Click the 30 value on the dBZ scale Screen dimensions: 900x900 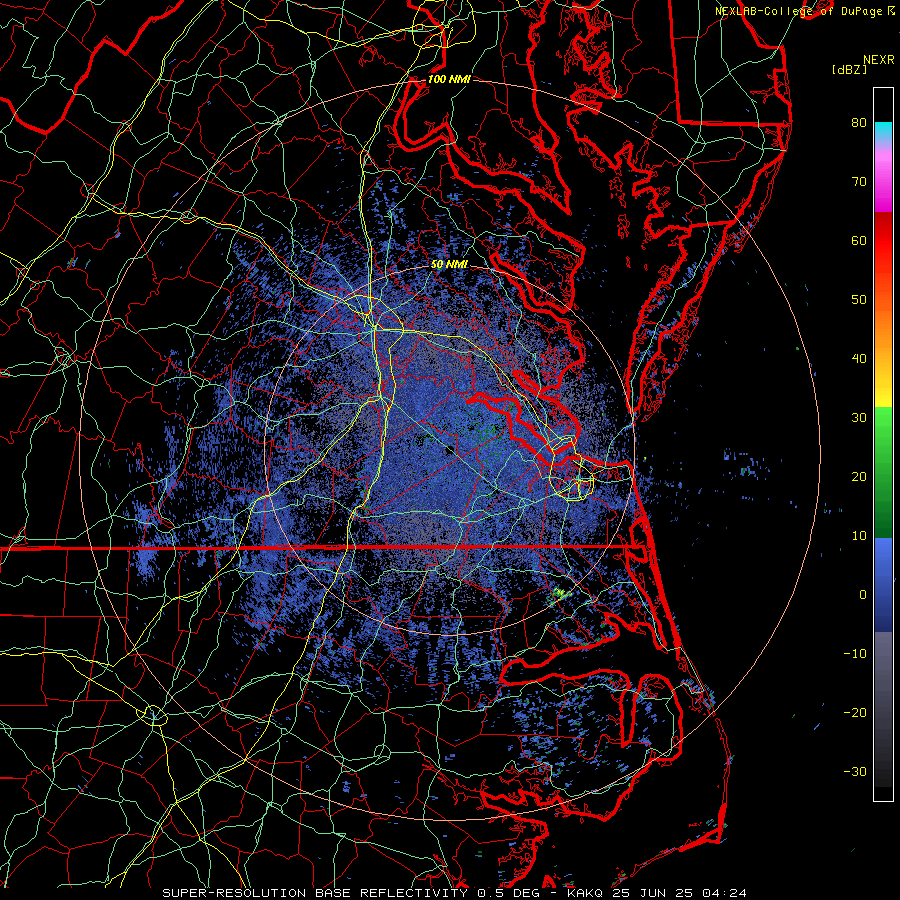pos(859,418)
